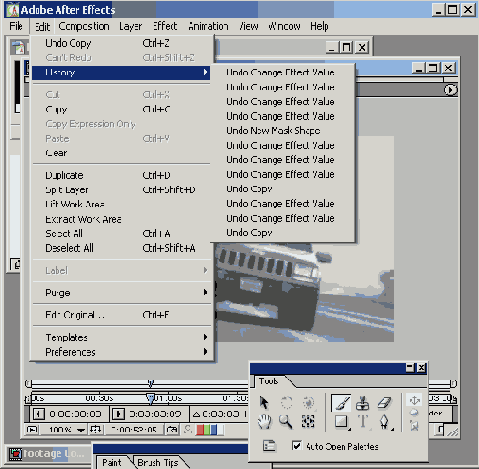
Task: Toggle the Auto Open Palettes checkbox
Action: 297,445
